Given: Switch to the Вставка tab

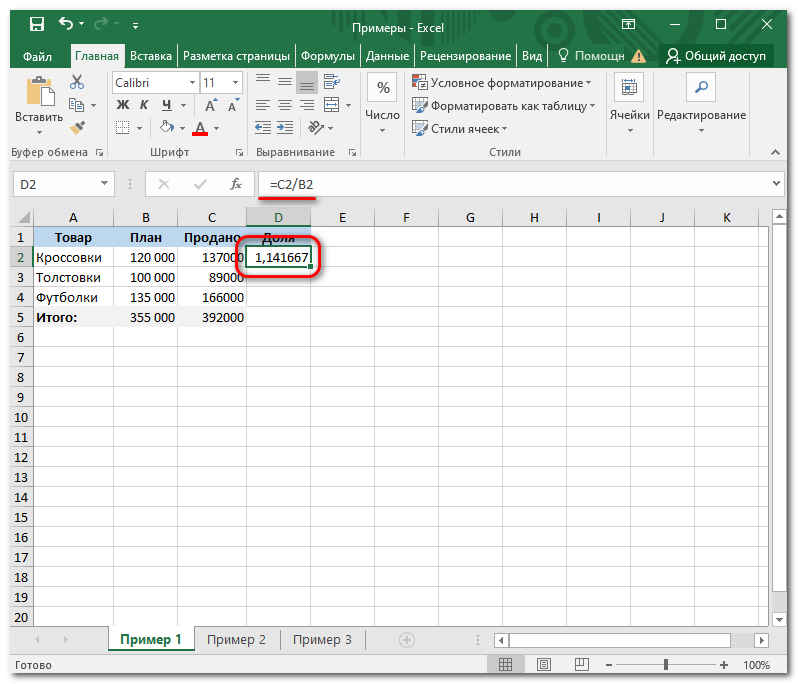Looking at the screenshot, I should tap(151, 56).
